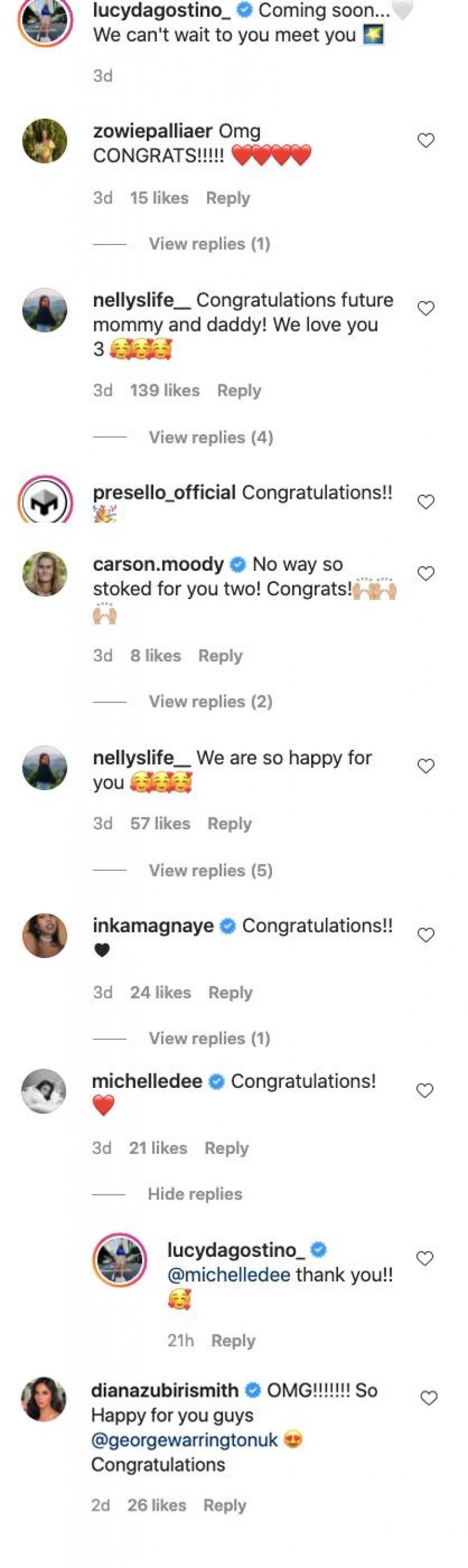Viewport: 468px width, 1568px height.
Task: Like inkamagnaye's Congratulations comment
Action: pyautogui.click(x=425, y=935)
